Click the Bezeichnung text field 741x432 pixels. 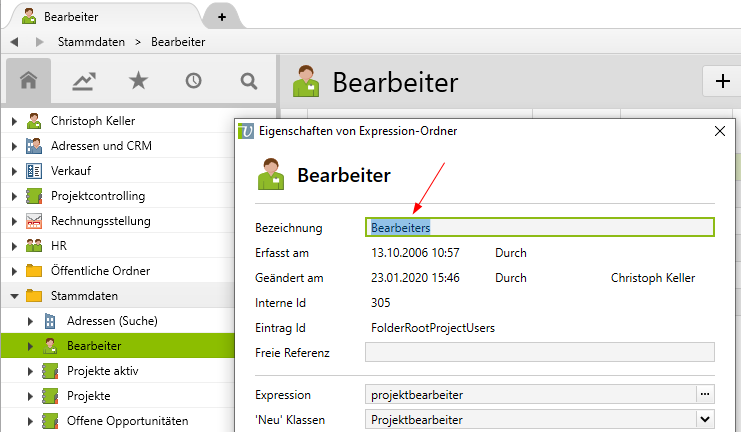click(540, 227)
